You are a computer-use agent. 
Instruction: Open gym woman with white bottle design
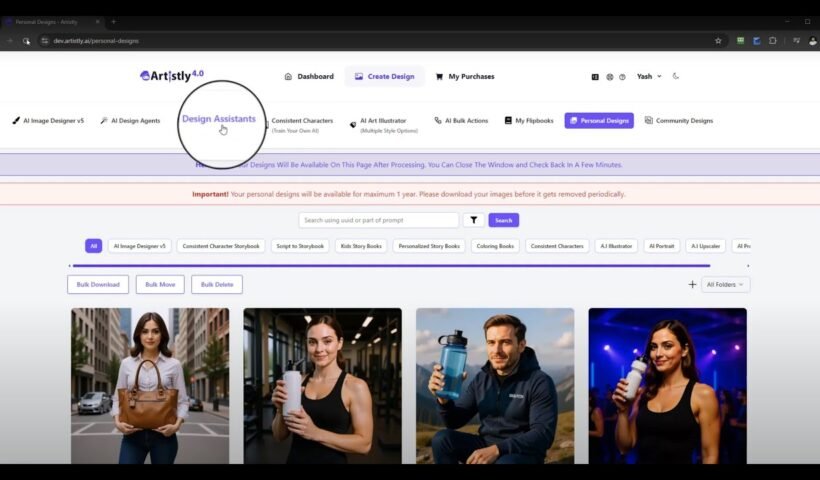(323, 386)
